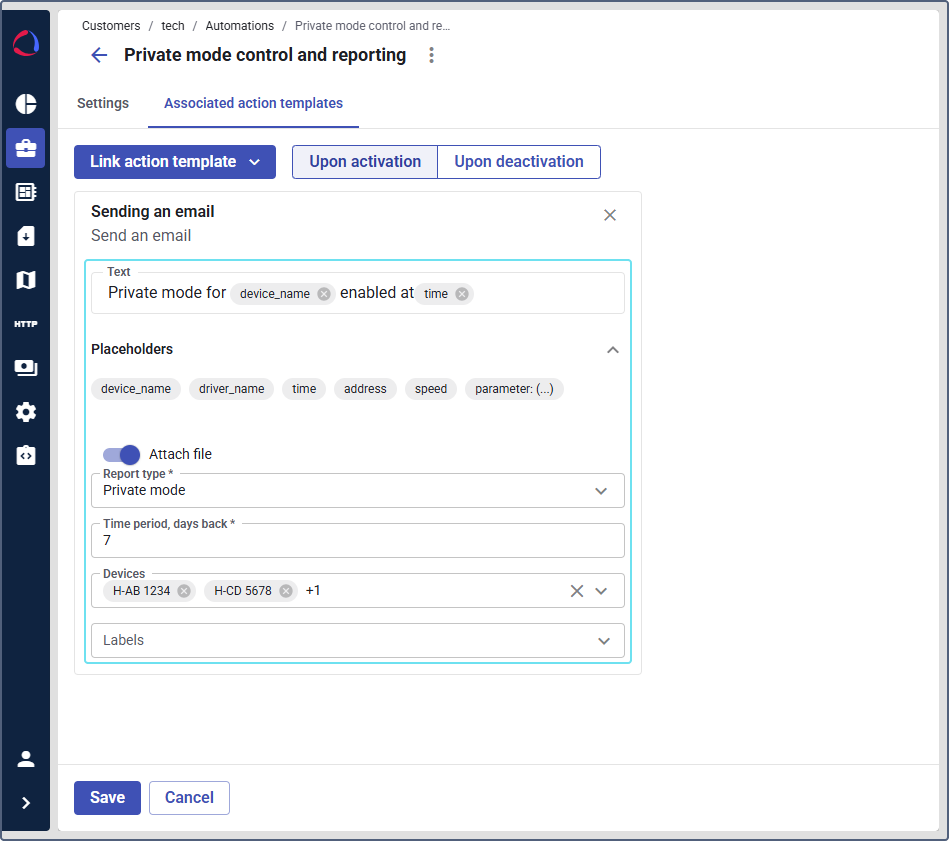949x841 pixels.
Task: Switch to the Settings tab
Action: [x=103, y=103]
